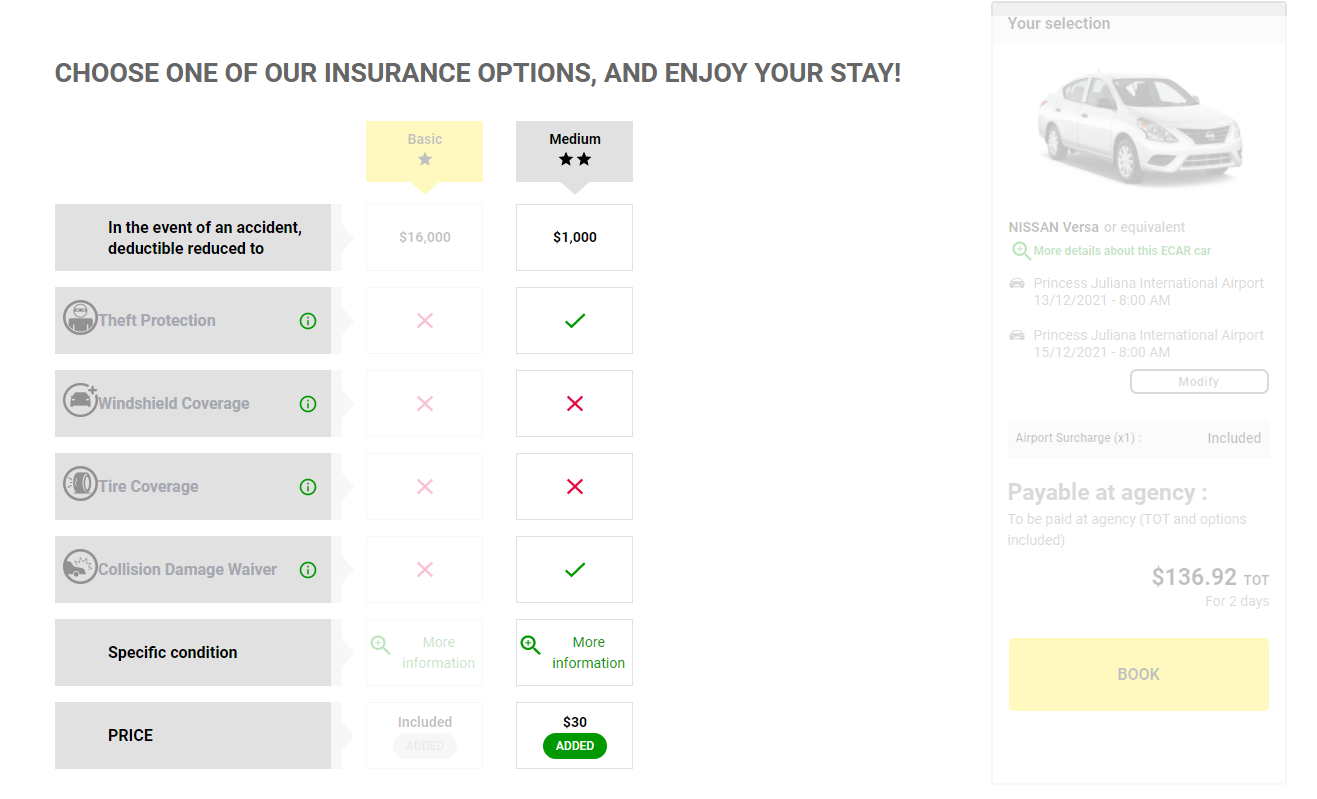Select the green ADDED badge under $30
This screenshot has width=1317, height=799.
coord(574,745)
